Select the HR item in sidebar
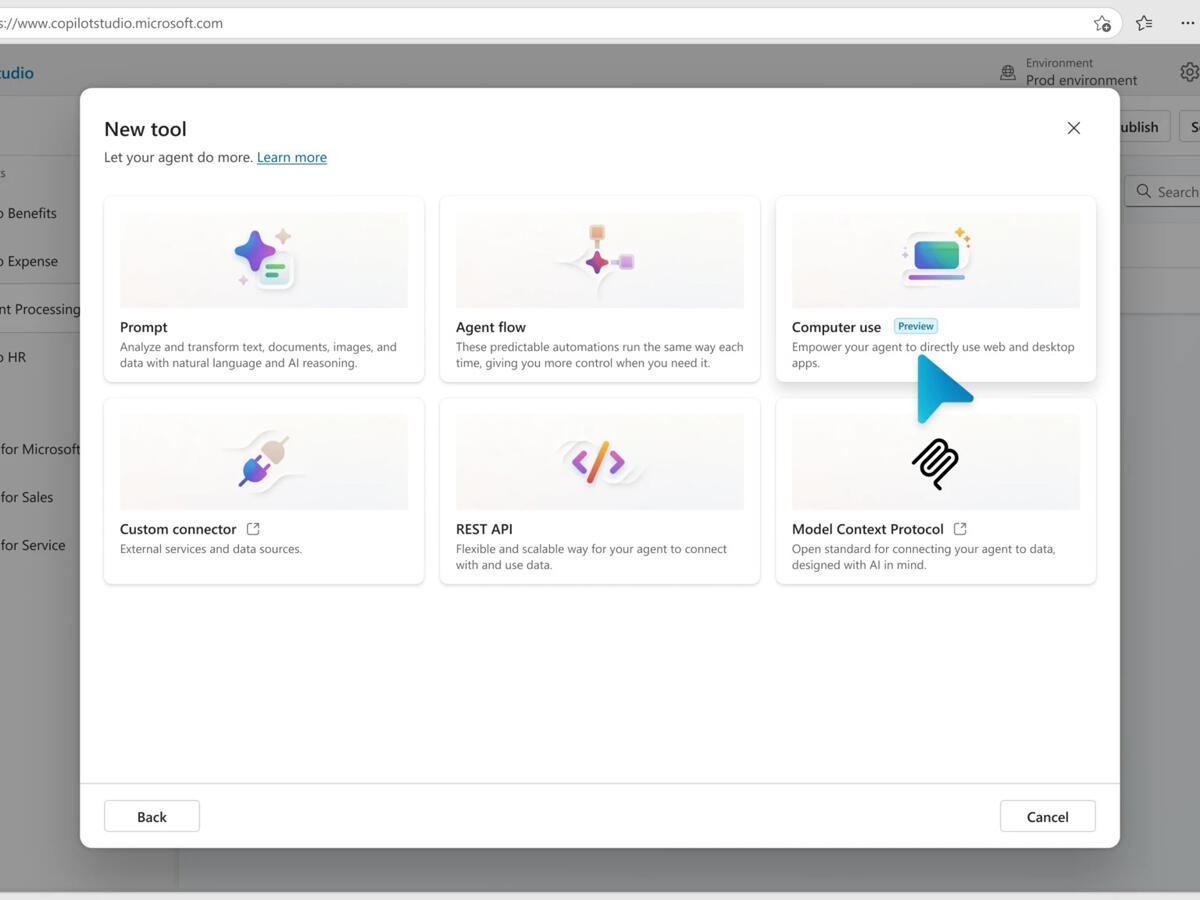 (x=14, y=357)
